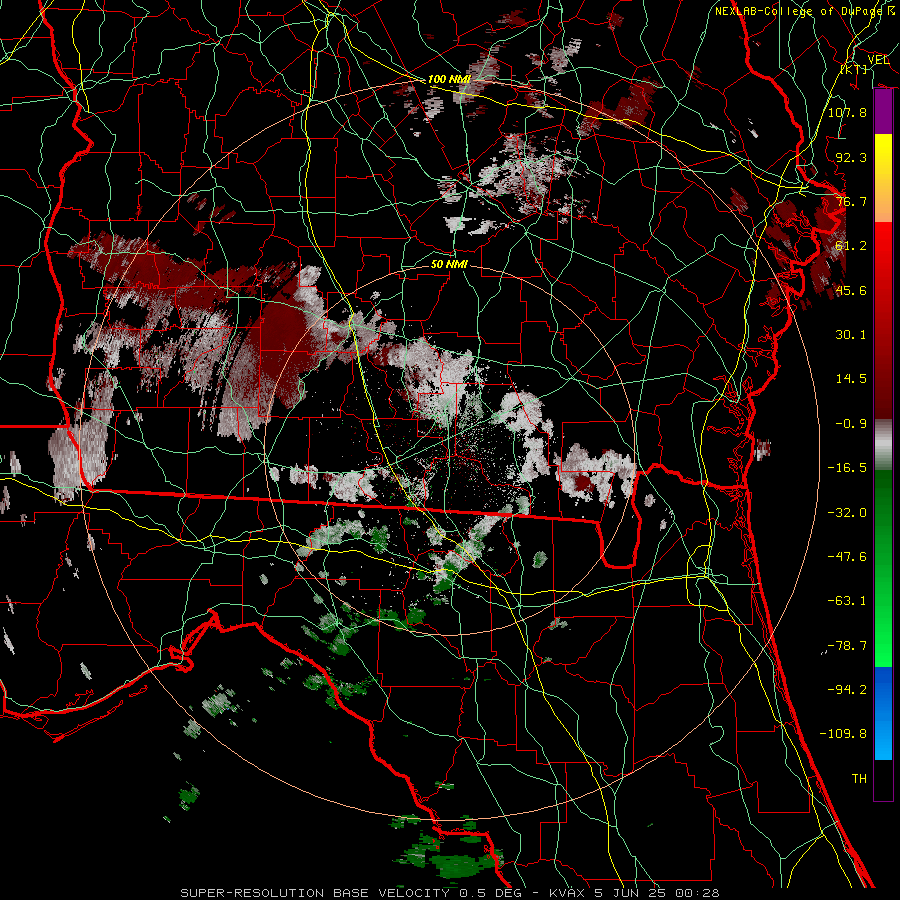Click the "VEL" legend title
The height and width of the screenshot is (900, 900).
pyautogui.click(x=878, y=60)
